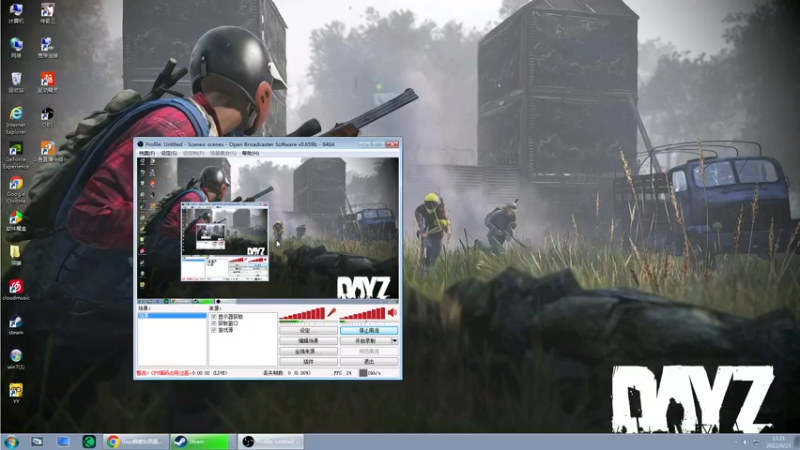The width and height of the screenshot is (800, 450).
Task: Click the 开始录制 start recording button
Action: [x=365, y=341]
